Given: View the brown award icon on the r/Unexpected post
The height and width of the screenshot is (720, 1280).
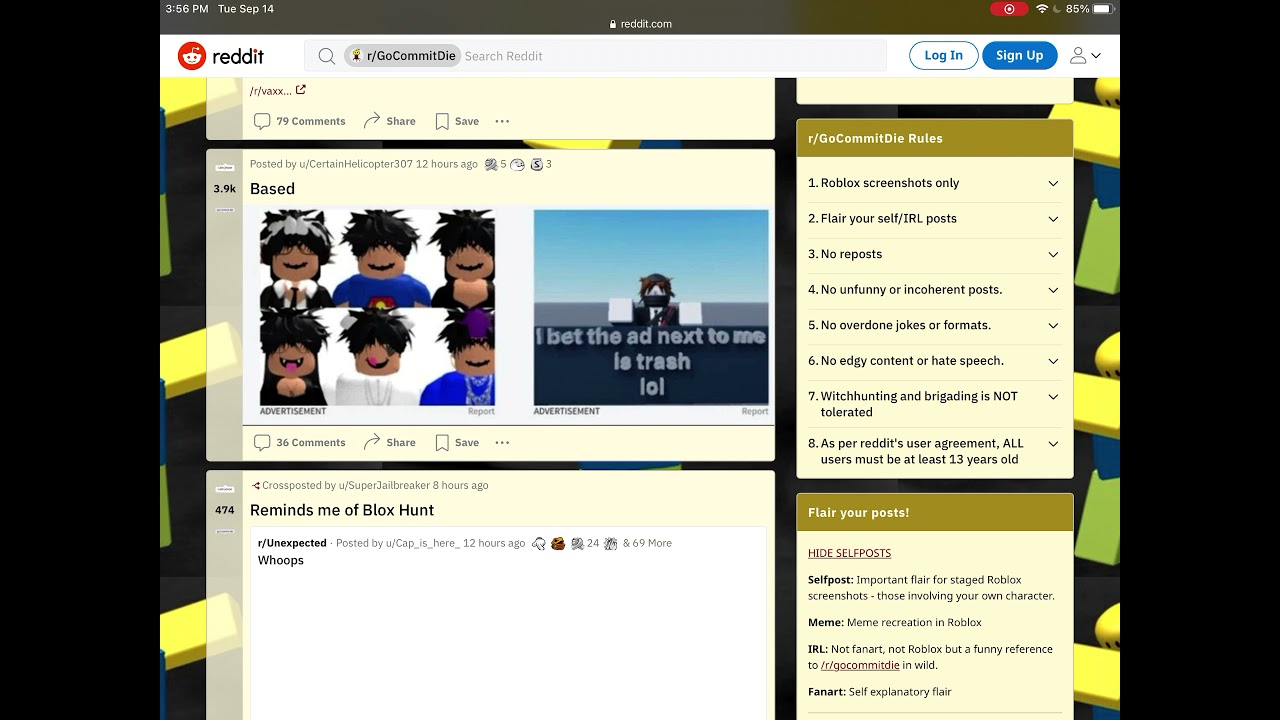Looking at the screenshot, I should pyautogui.click(x=558, y=543).
